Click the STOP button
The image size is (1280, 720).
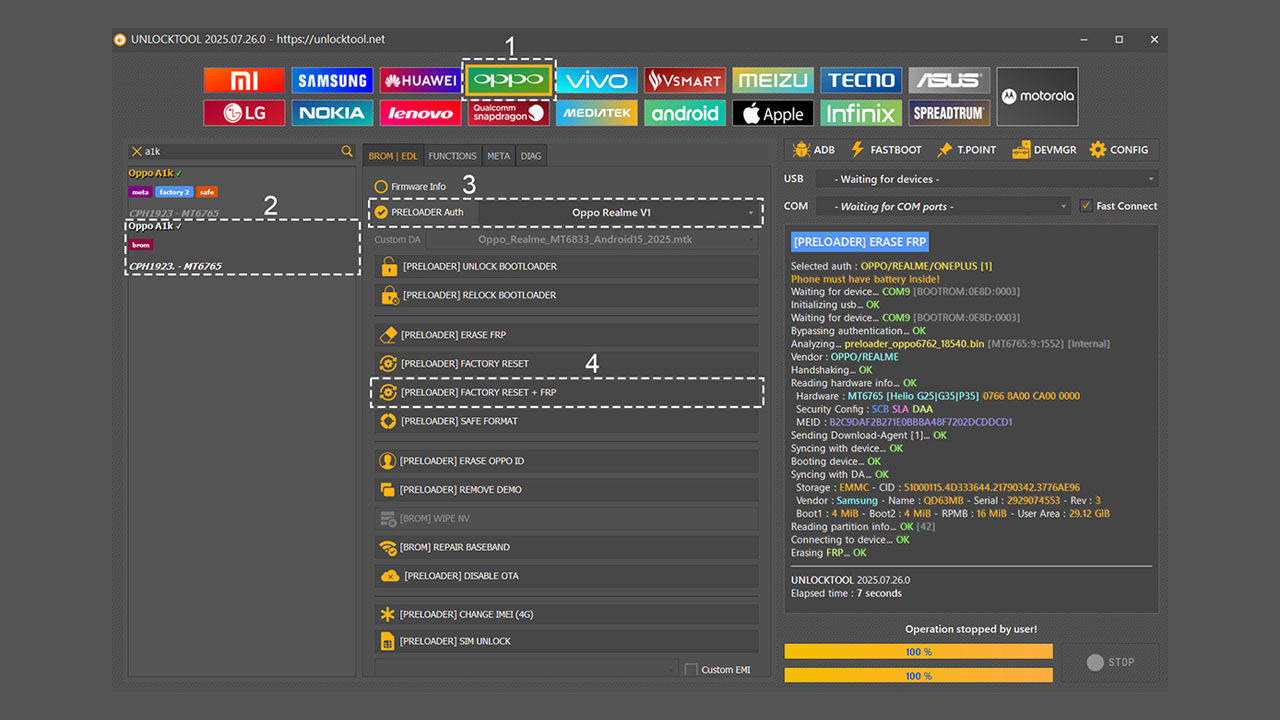click(x=1110, y=662)
